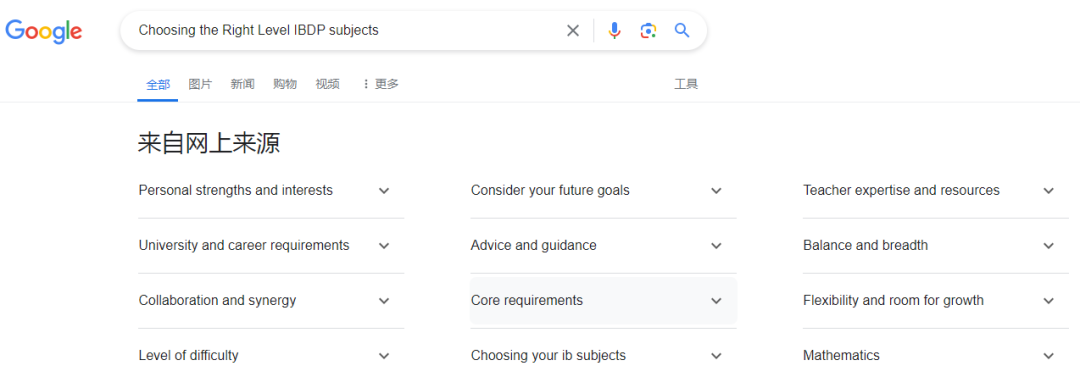Expand the Level of difficulty arrow
The width and height of the screenshot is (1080, 388).
[x=384, y=356]
